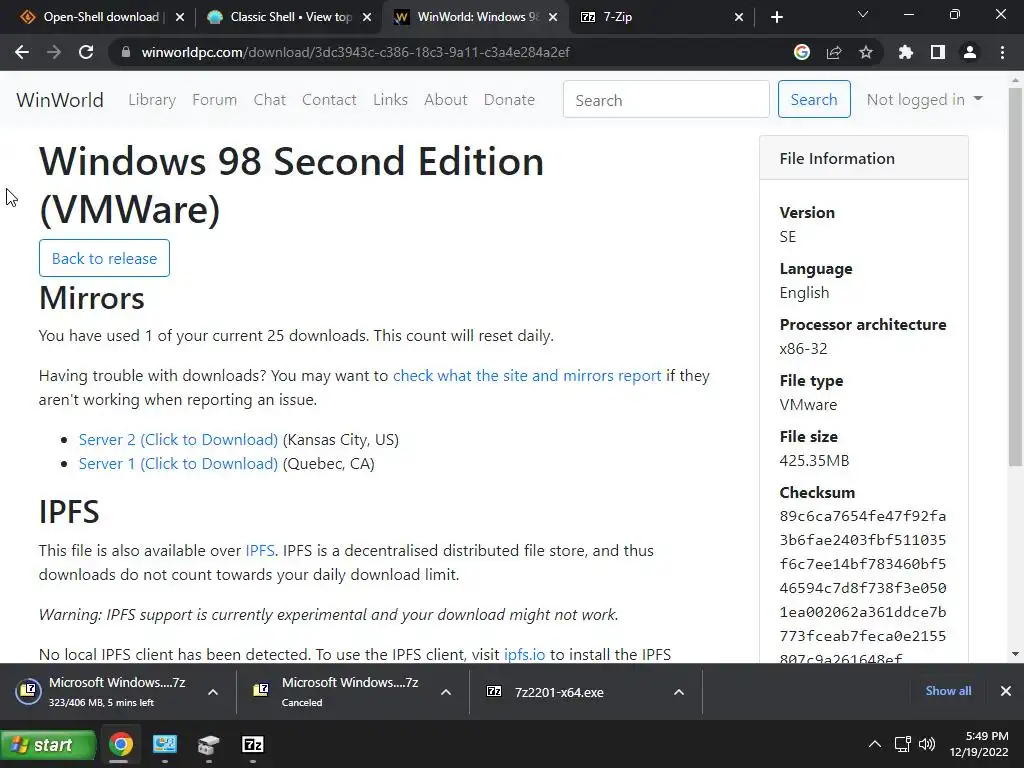Click scrollbar down arrow

coord(1015,654)
